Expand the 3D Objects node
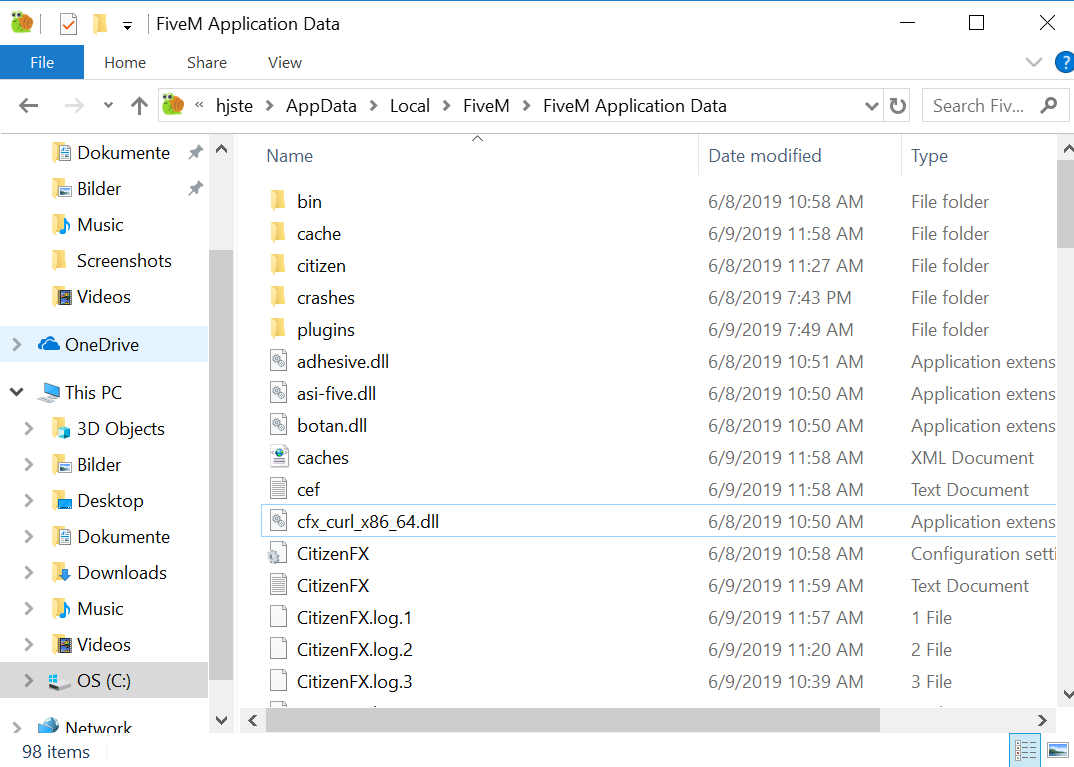Screen dimensions: 1074x767 point(29,429)
